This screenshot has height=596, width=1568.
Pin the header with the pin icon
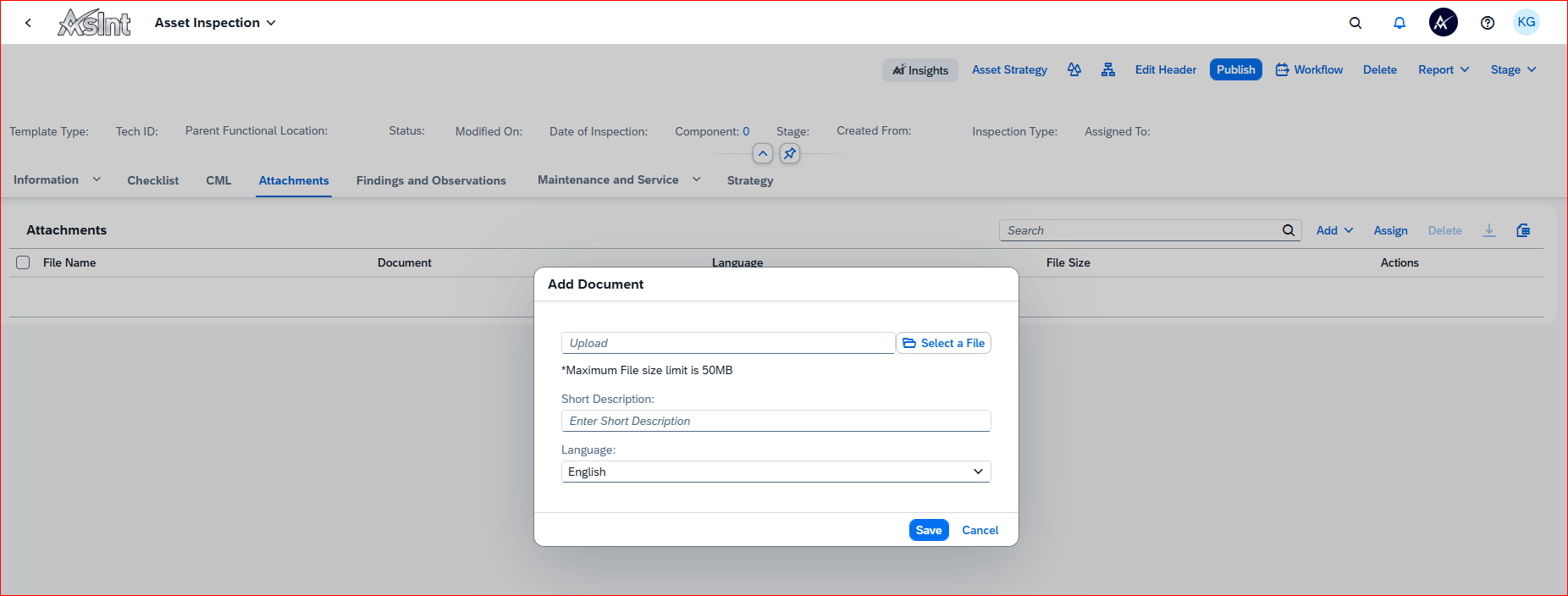790,153
